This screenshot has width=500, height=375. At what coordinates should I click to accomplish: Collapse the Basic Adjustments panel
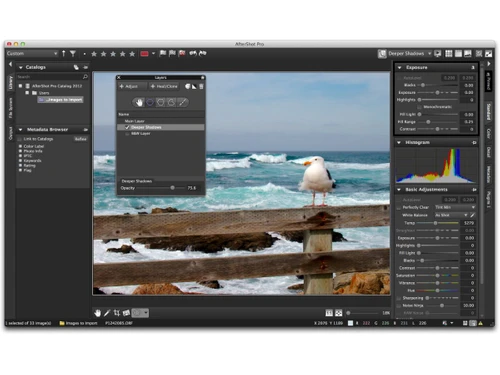click(399, 190)
